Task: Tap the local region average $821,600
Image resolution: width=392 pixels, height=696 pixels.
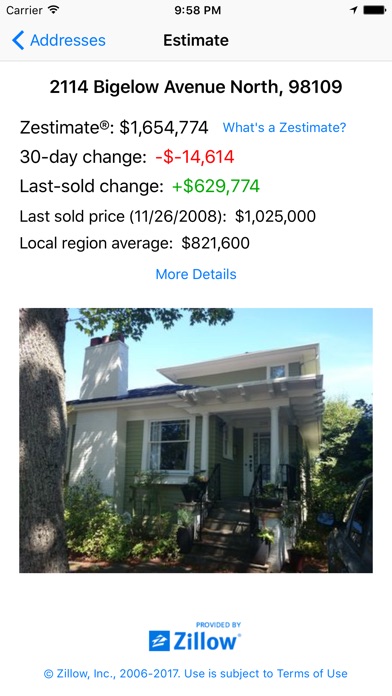Action: (215, 243)
